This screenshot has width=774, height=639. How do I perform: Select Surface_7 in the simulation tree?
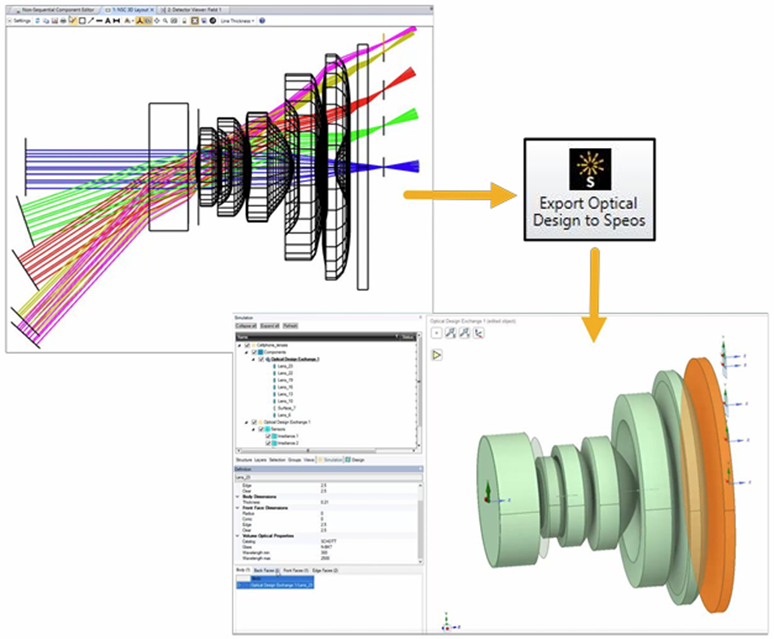[286, 408]
